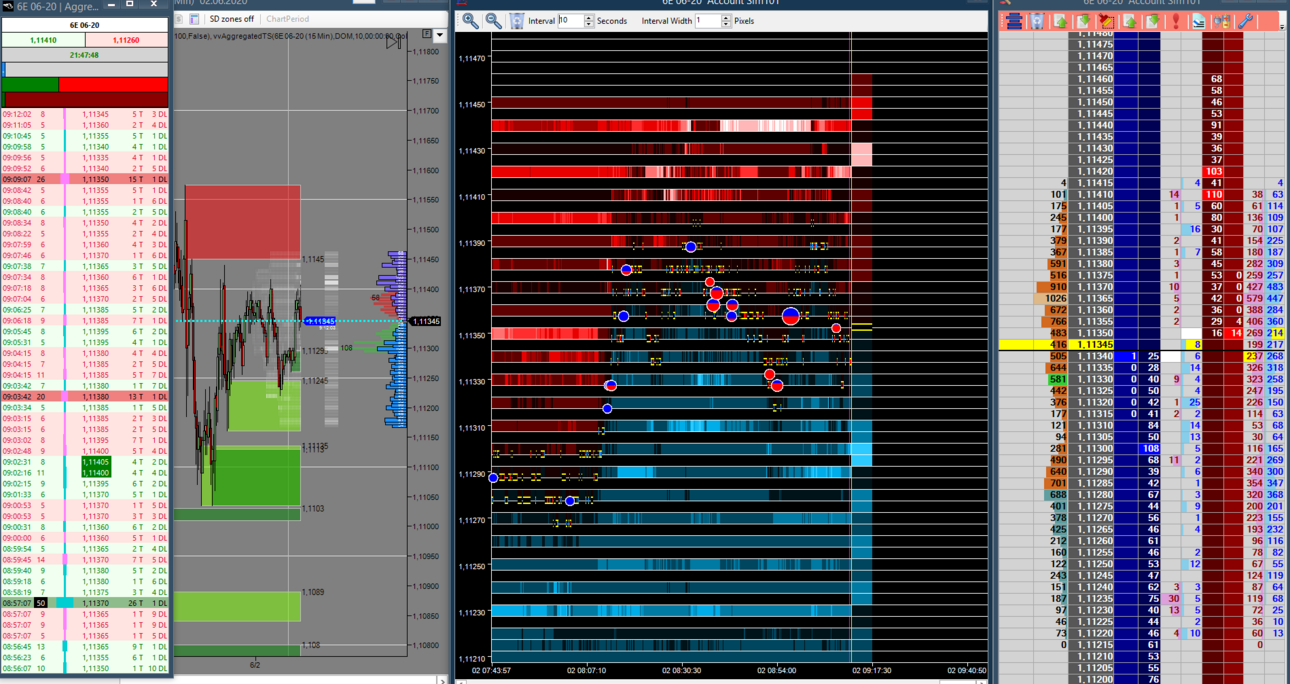Click the play-pause marker icon on chart
Image resolution: width=1290 pixels, height=684 pixels.
[x=394, y=41]
